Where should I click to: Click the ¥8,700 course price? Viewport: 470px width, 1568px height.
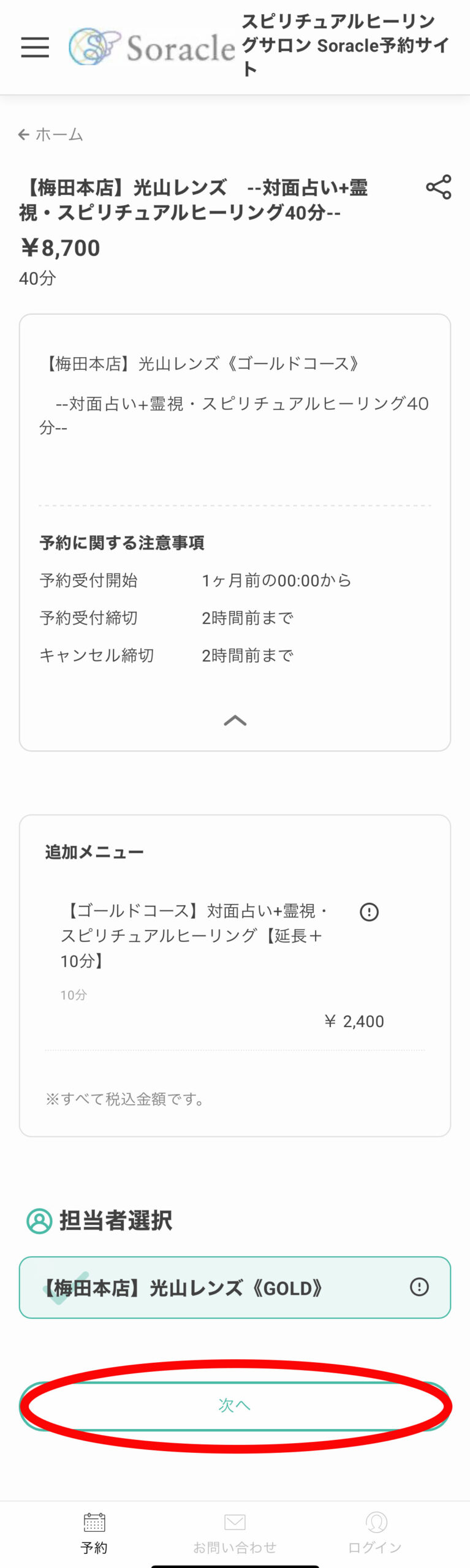click(60, 248)
